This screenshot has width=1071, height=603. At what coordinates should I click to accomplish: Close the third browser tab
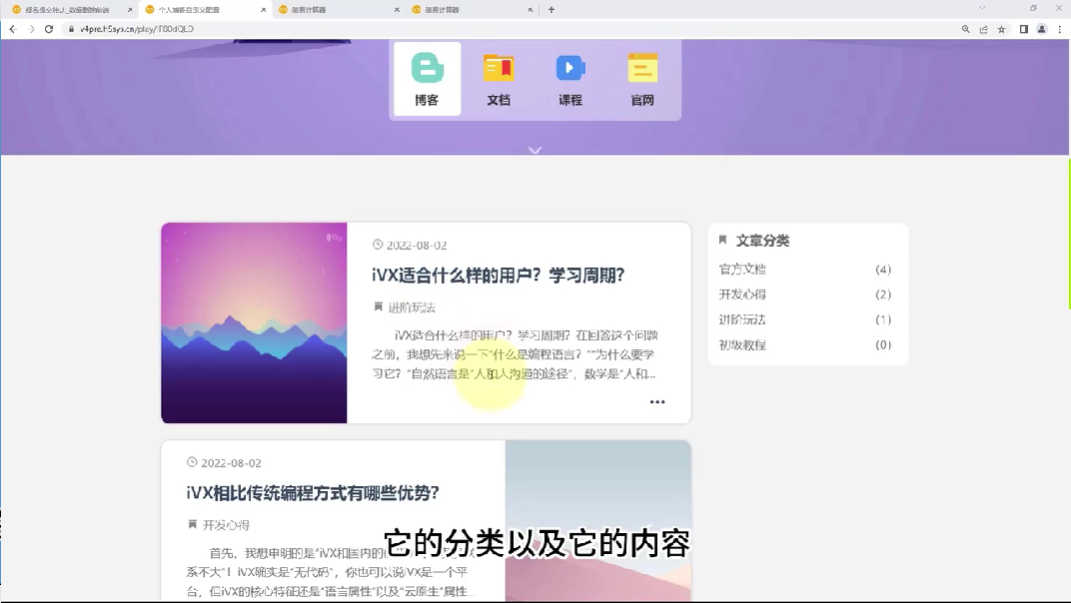point(397,10)
